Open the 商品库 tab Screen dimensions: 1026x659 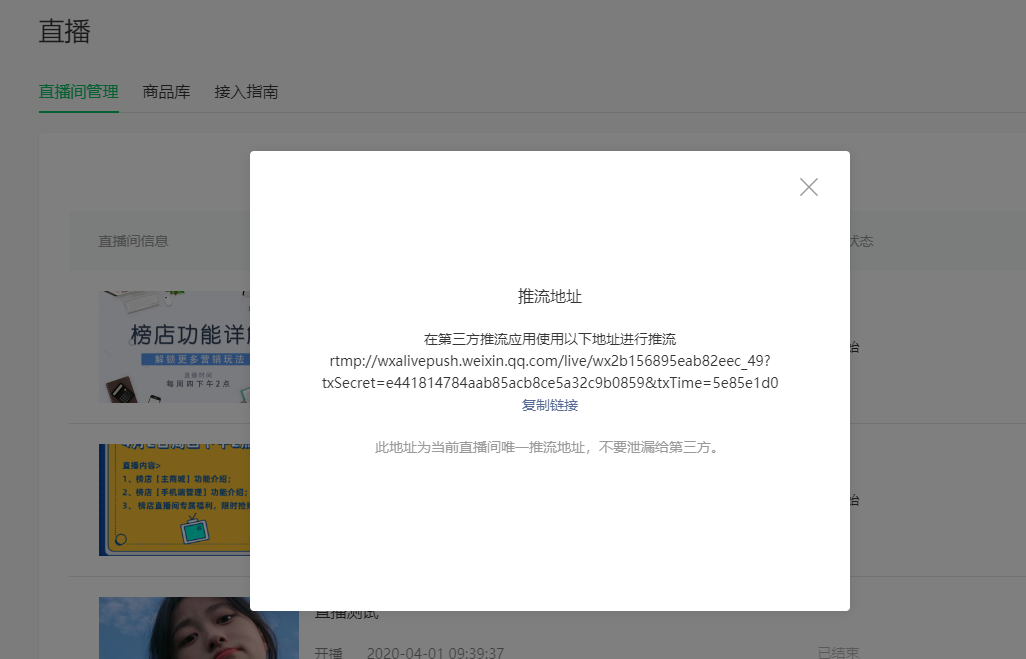point(166,92)
